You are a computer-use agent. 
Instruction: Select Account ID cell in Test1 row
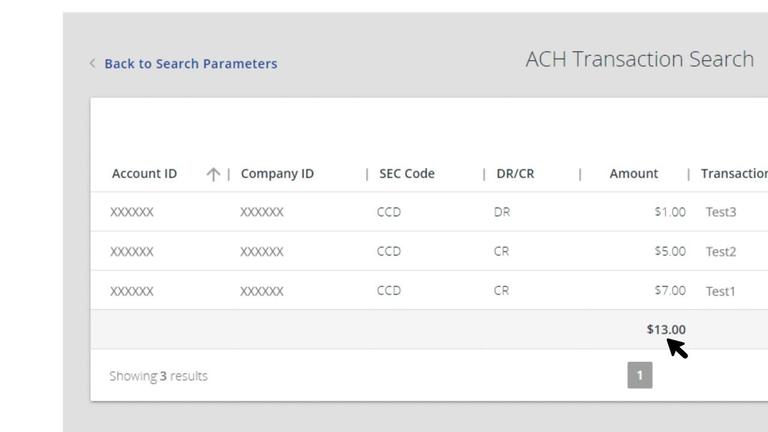[x=132, y=291]
